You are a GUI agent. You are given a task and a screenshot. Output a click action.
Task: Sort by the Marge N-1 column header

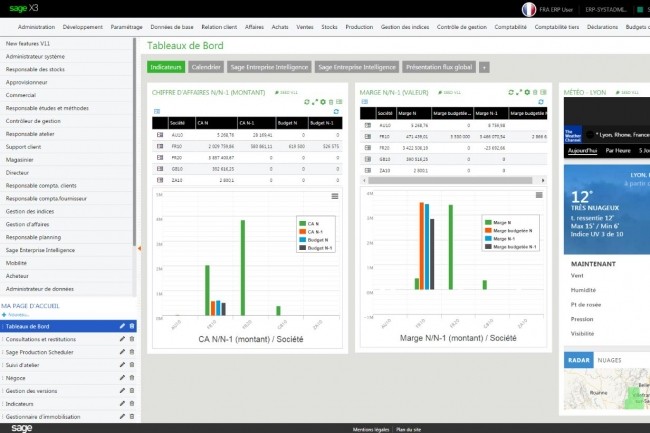coord(491,113)
